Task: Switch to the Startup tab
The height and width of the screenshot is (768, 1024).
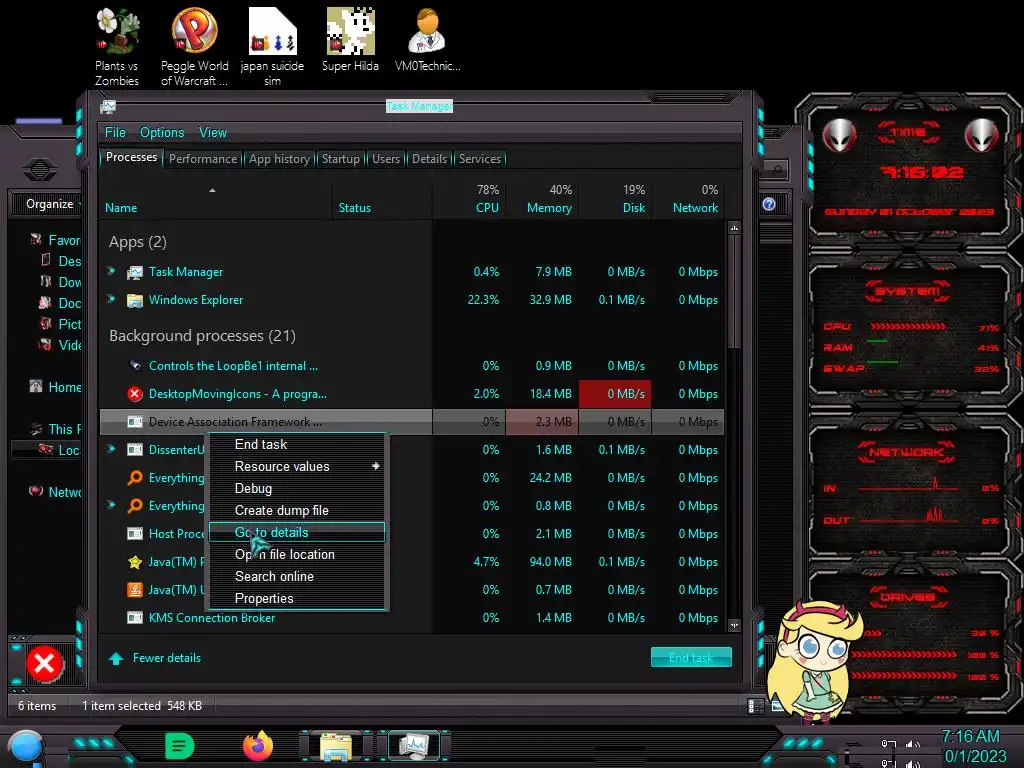Action: point(340,159)
